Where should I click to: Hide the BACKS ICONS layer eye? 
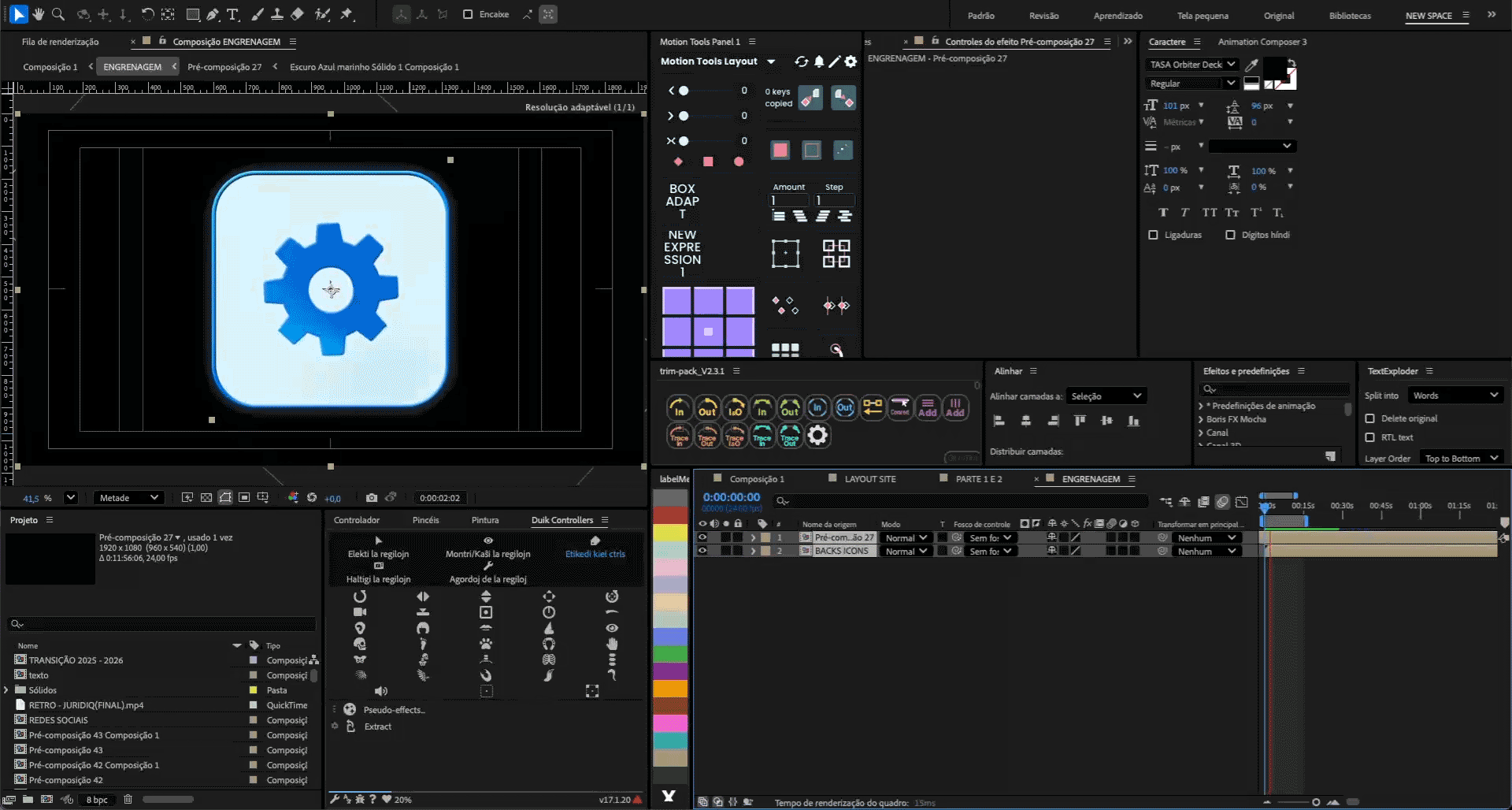coord(702,551)
